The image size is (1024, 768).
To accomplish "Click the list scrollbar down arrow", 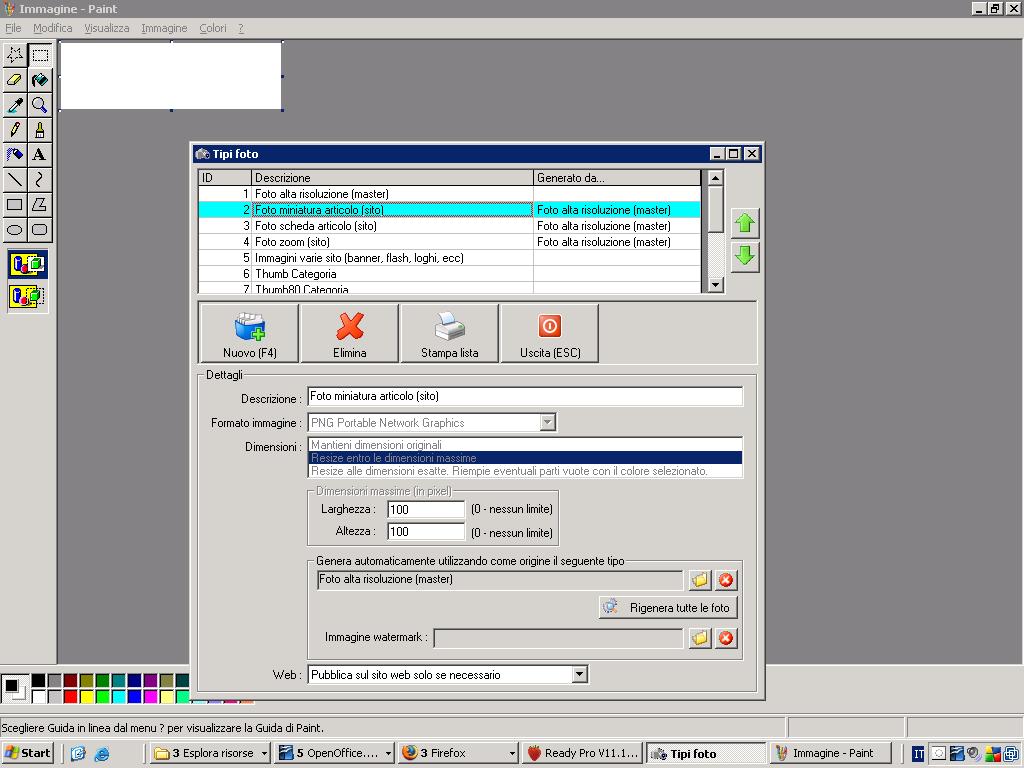I will pyautogui.click(x=715, y=285).
